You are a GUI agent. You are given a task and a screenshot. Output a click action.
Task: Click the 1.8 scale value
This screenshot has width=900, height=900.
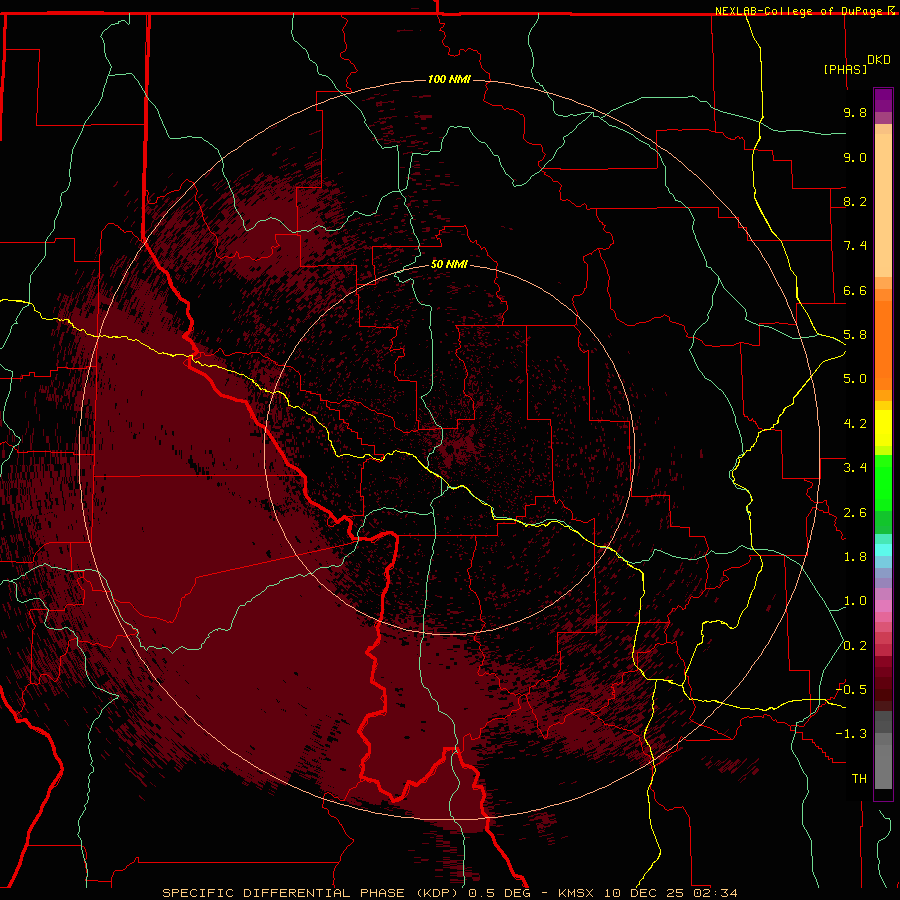coord(855,557)
